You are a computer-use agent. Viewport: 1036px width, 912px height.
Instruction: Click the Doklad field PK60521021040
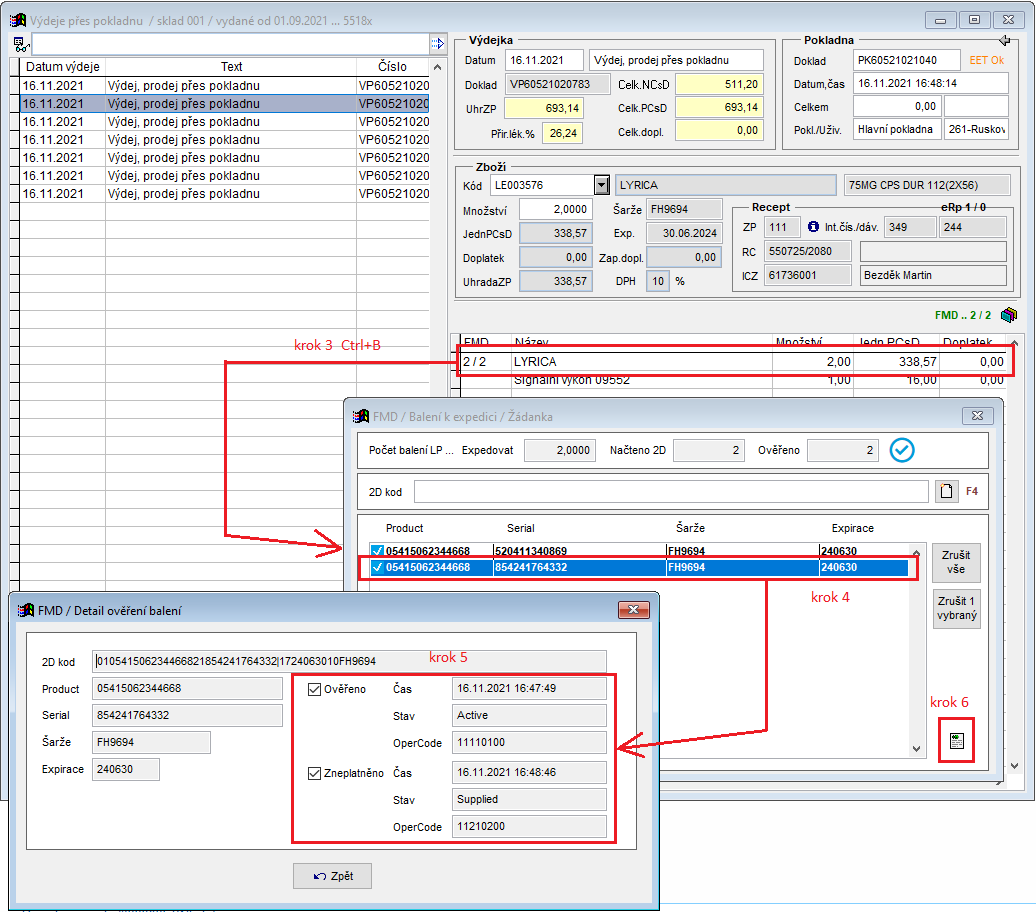click(906, 60)
